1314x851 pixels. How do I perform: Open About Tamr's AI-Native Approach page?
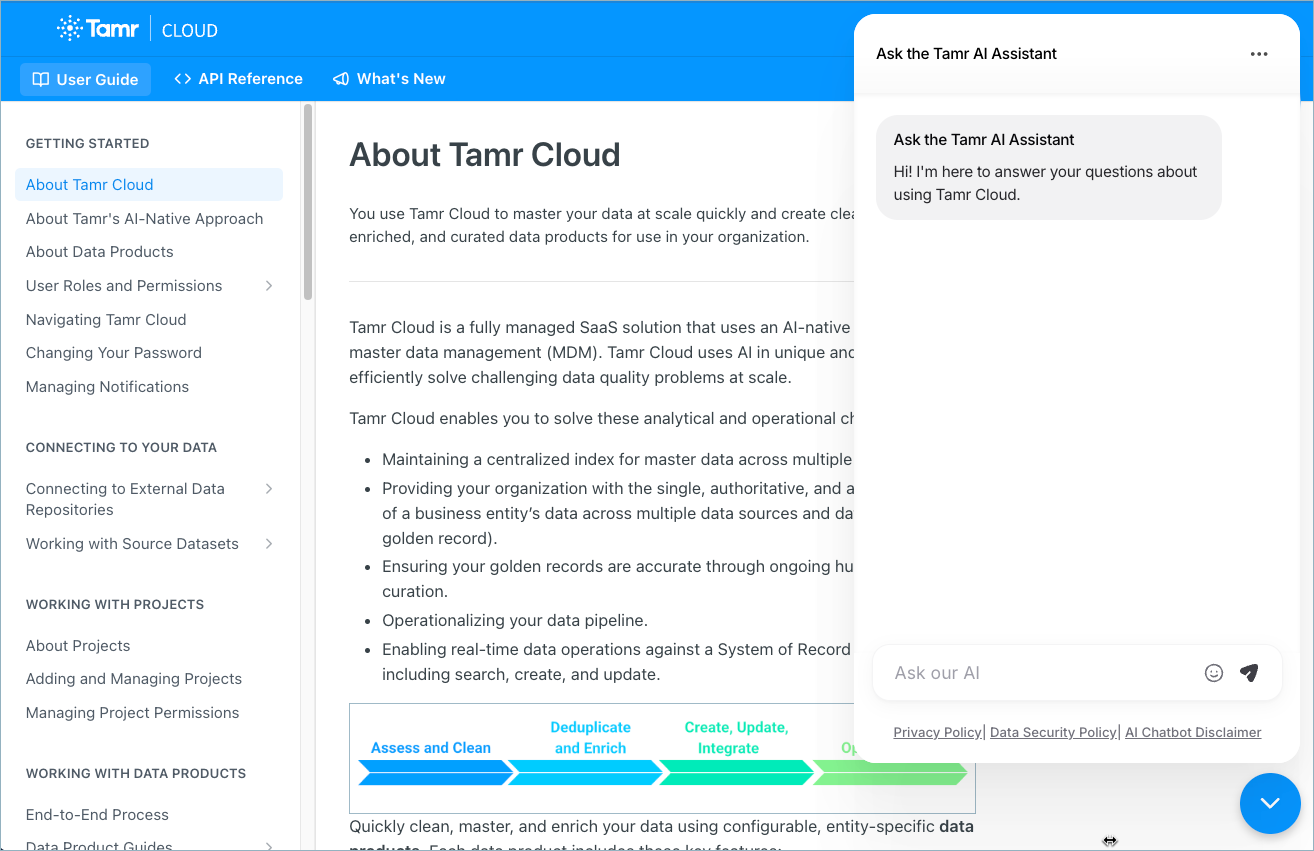pyautogui.click(x=144, y=219)
